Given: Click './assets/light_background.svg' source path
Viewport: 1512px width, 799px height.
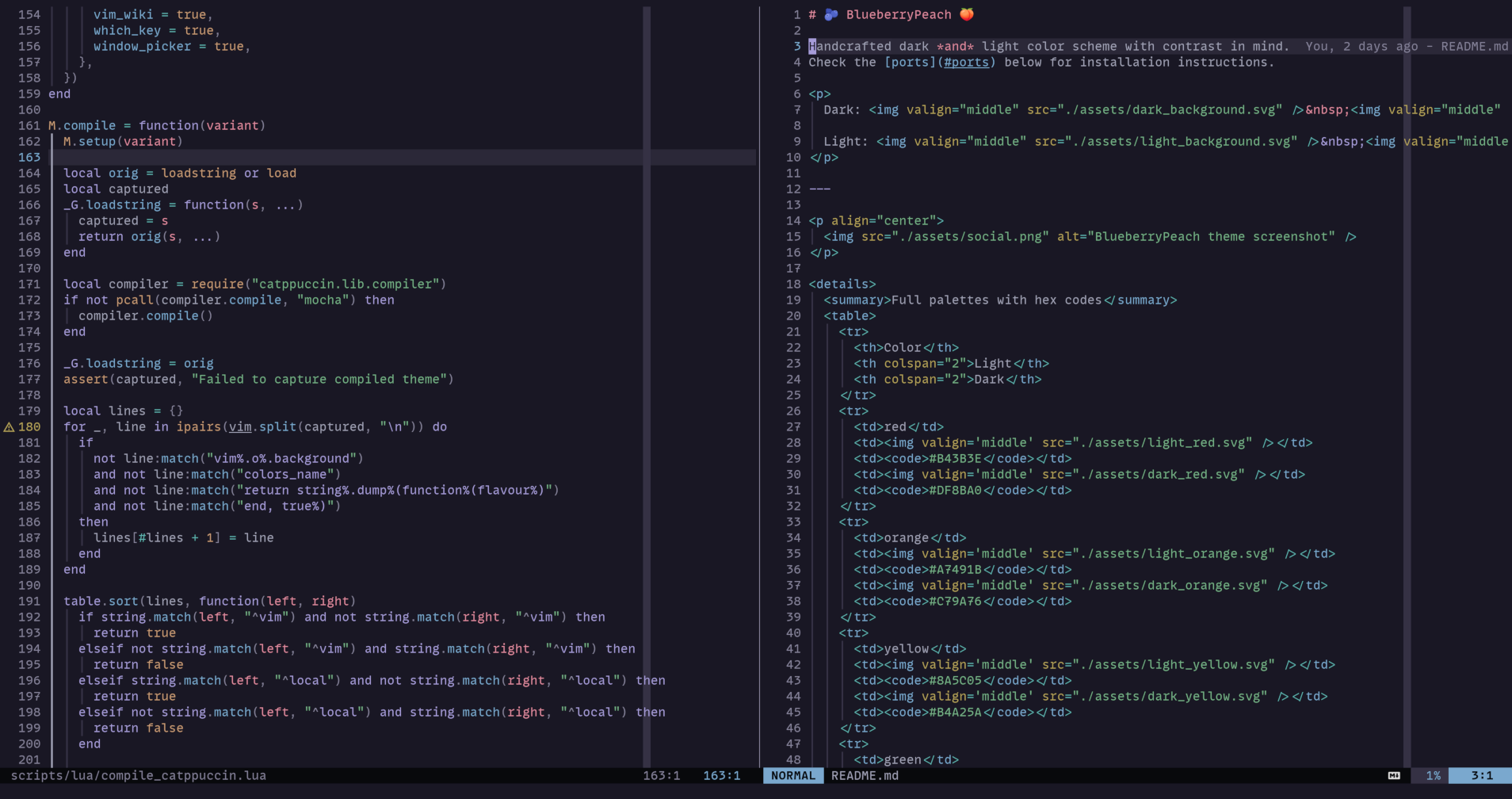Looking at the screenshot, I should point(1181,141).
